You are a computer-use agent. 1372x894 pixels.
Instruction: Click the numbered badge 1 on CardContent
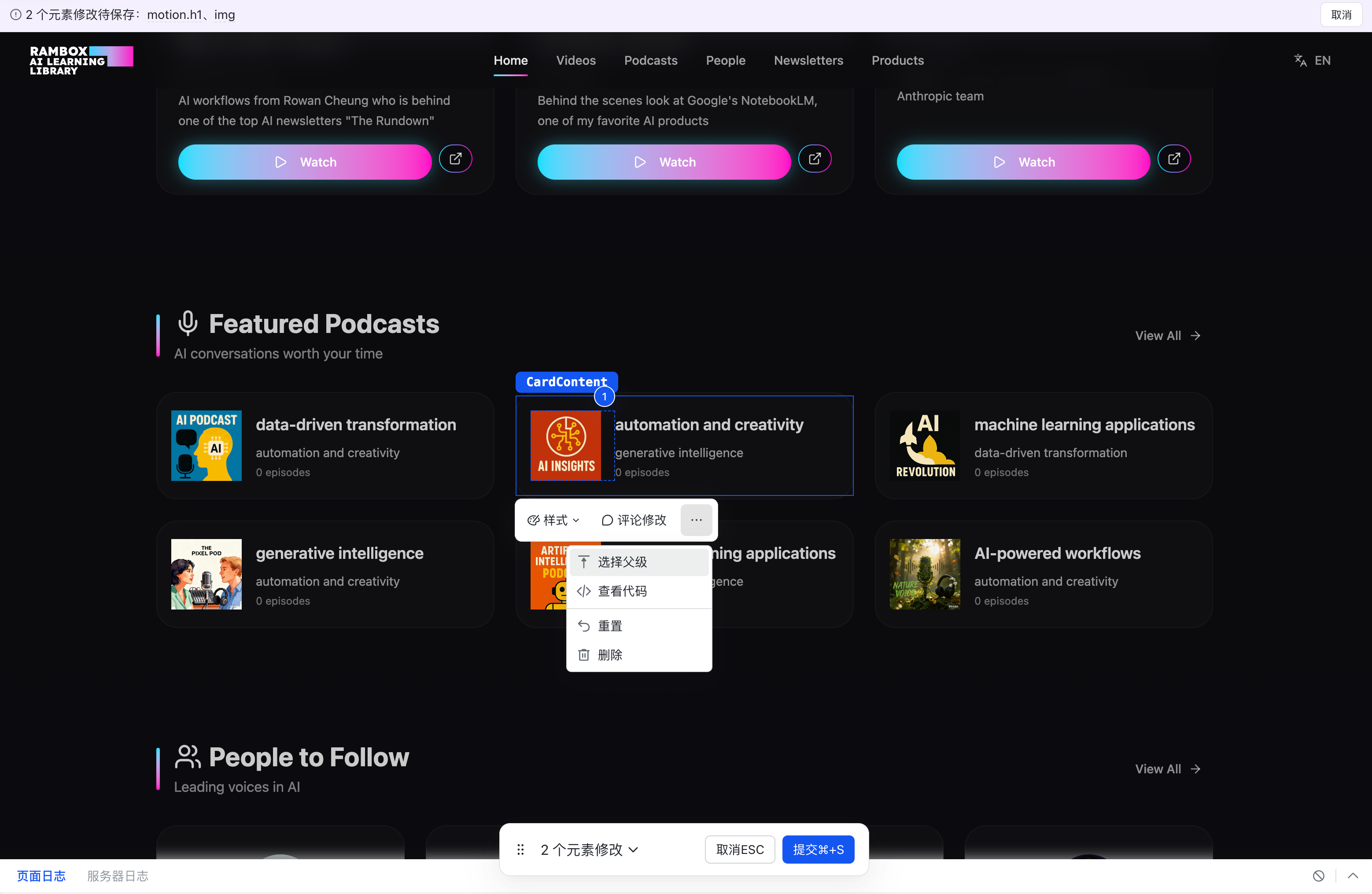[x=604, y=396]
